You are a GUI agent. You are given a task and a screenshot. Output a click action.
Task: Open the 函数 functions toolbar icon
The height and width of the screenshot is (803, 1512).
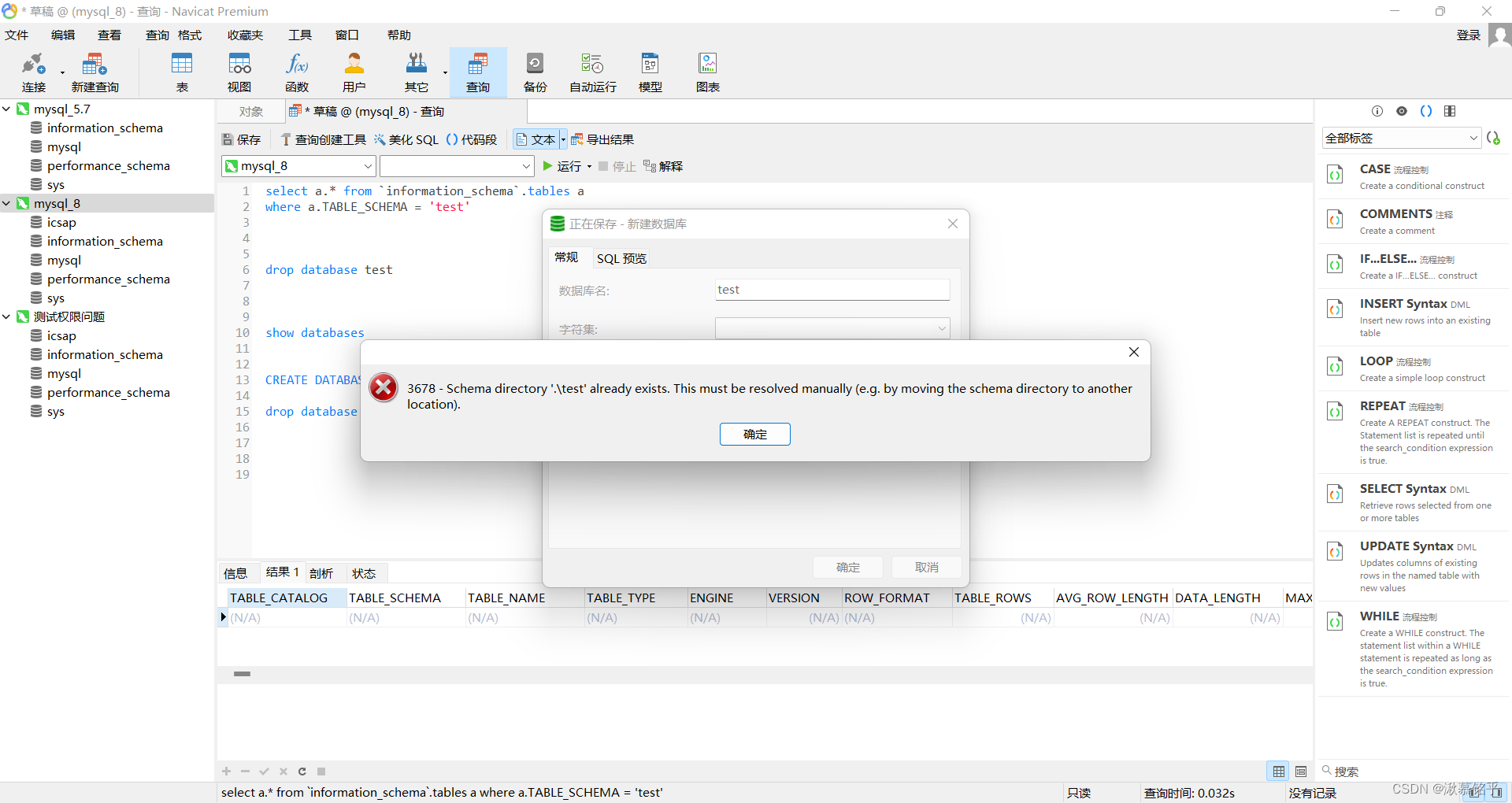click(297, 72)
